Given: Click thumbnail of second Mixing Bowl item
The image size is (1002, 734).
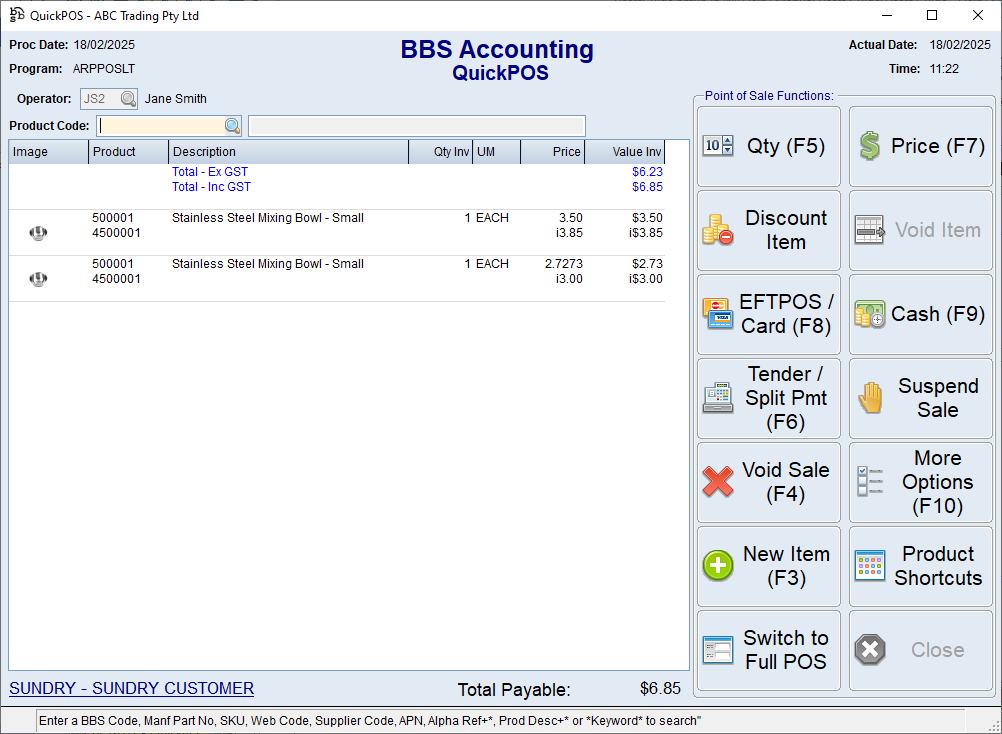Looking at the screenshot, I should (38, 279).
